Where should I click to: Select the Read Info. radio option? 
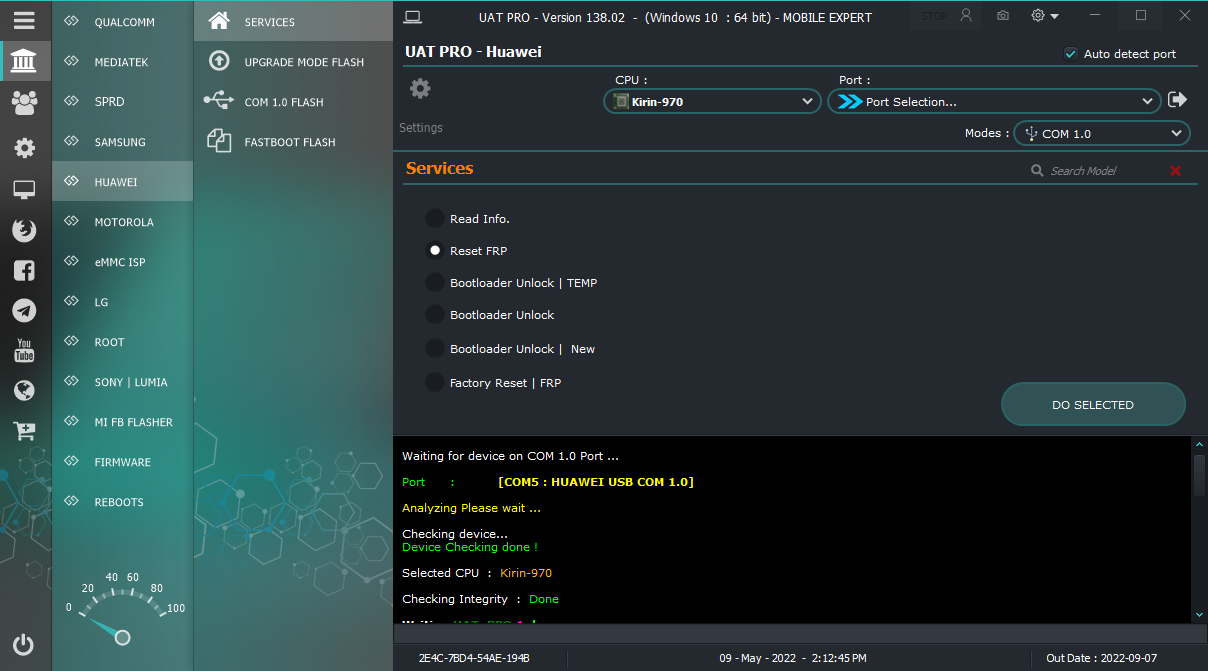[435, 218]
